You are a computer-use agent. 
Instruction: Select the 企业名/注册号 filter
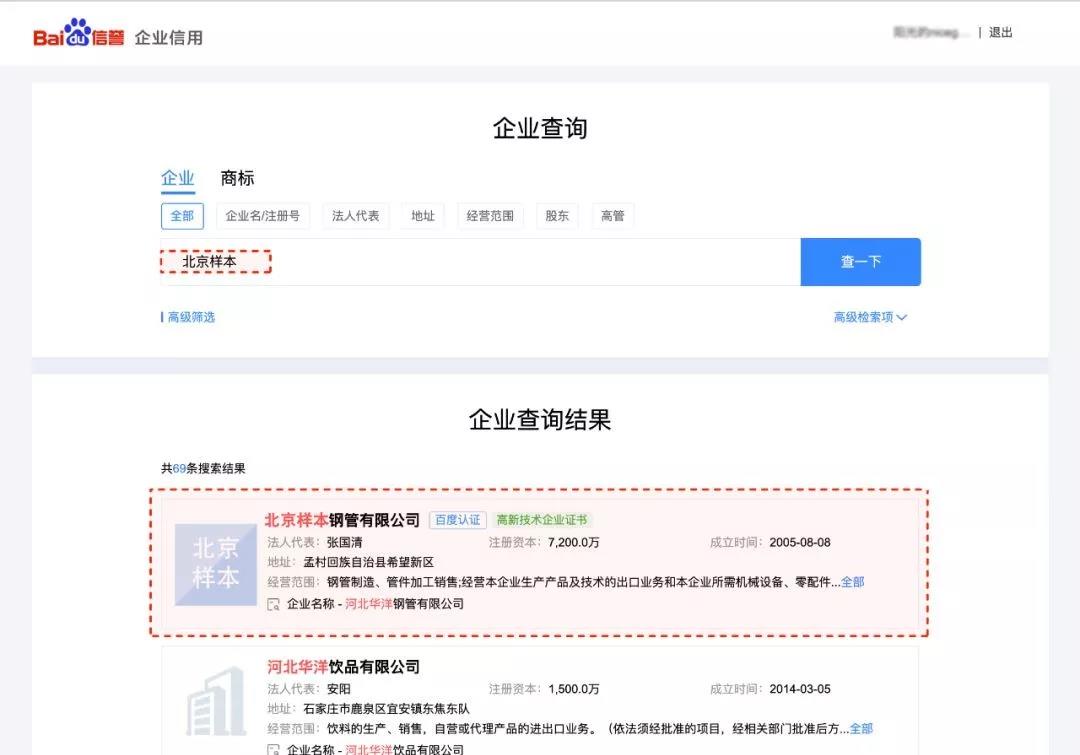[262, 216]
